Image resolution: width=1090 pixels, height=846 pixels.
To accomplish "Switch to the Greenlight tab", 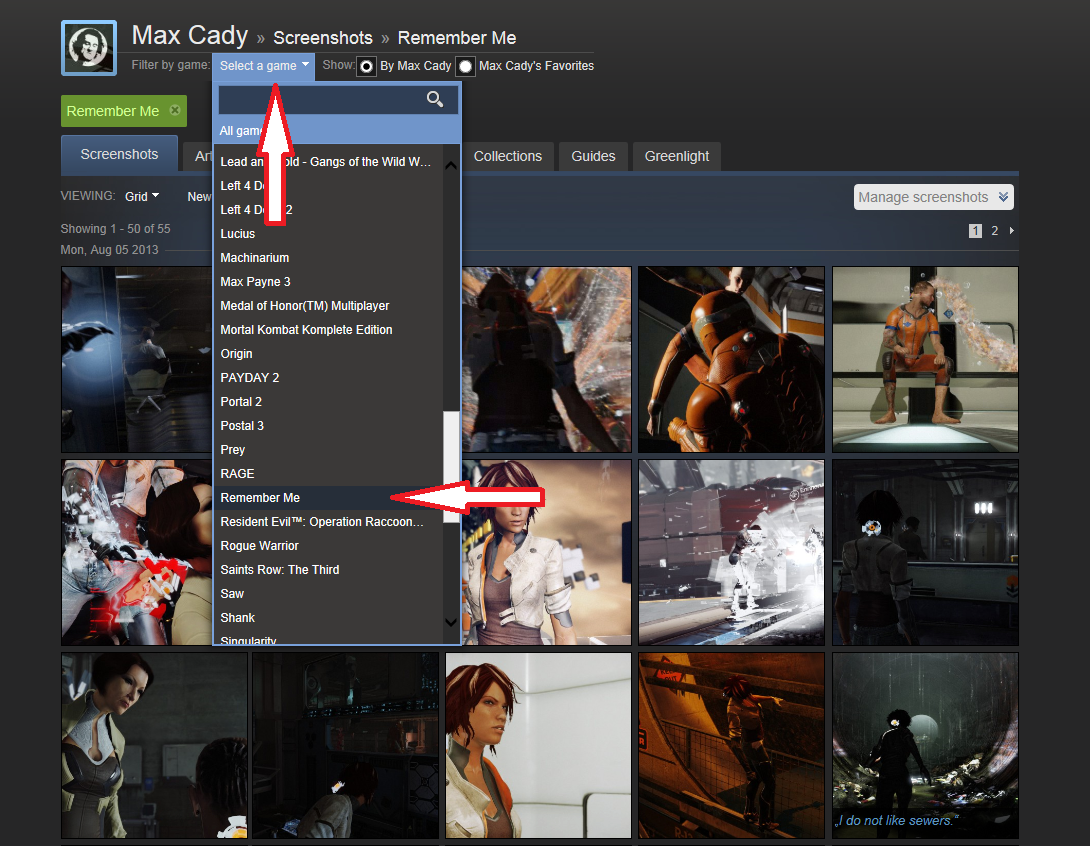I will [676, 156].
